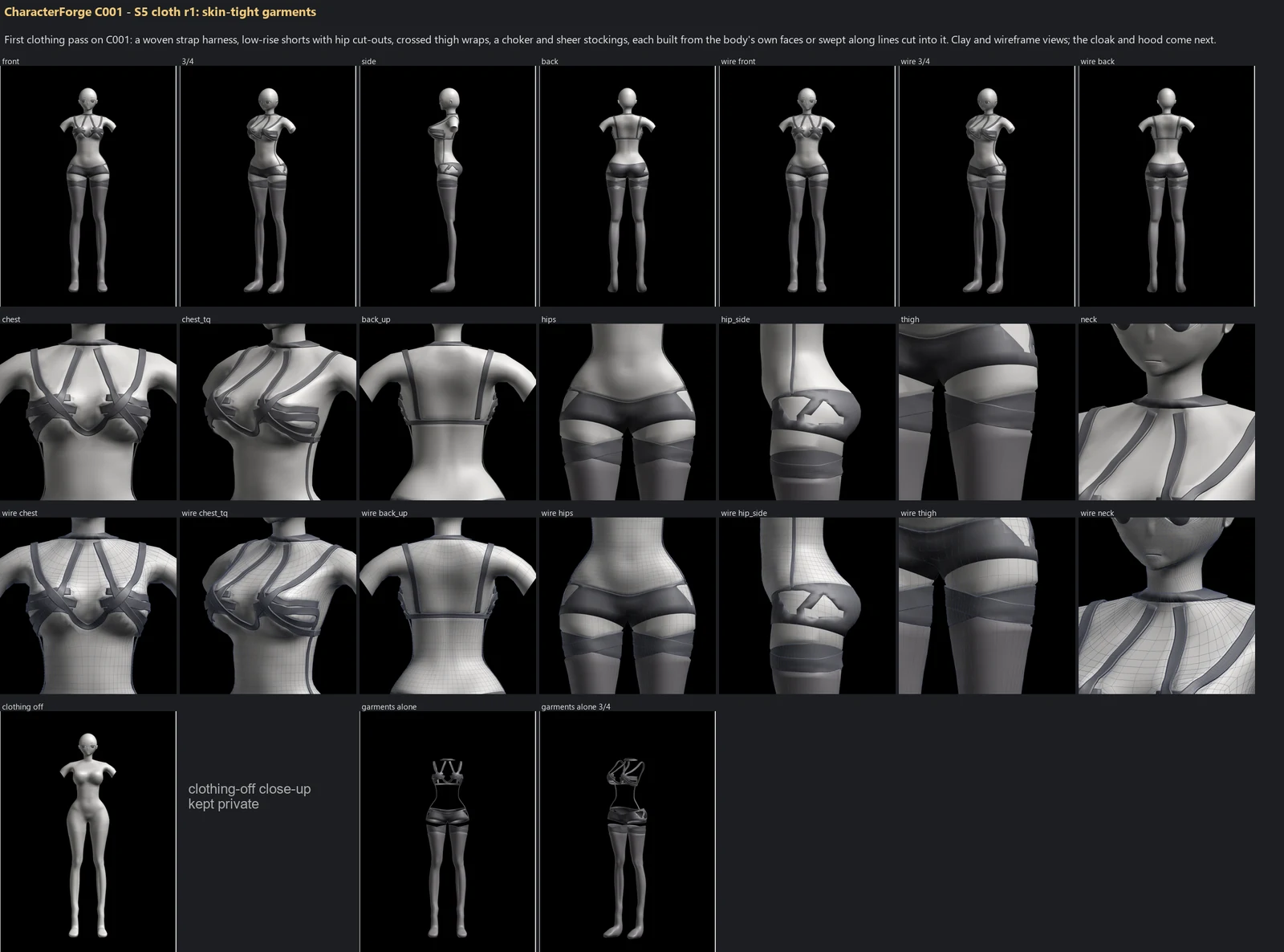1284x952 pixels.
Task: Open the '3/4' full-body render thumbnail
Action: (x=268, y=186)
